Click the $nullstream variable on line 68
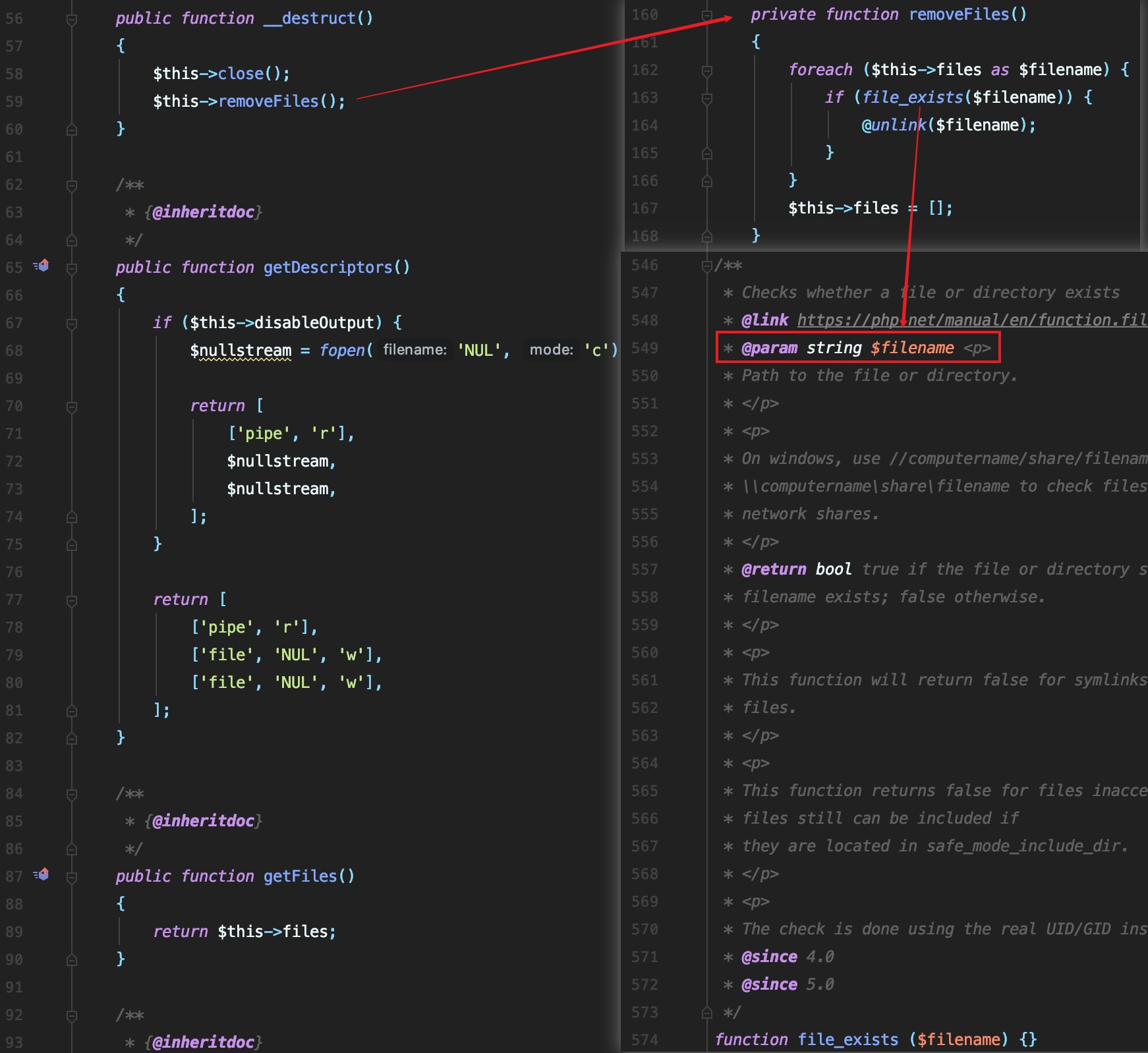This screenshot has width=1148, height=1053. tap(241, 351)
